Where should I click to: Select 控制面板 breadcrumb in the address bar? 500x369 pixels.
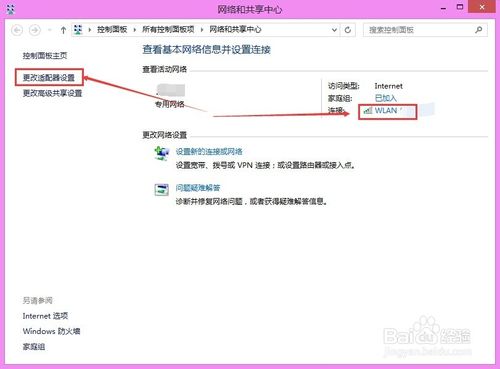tap(112, 30)
